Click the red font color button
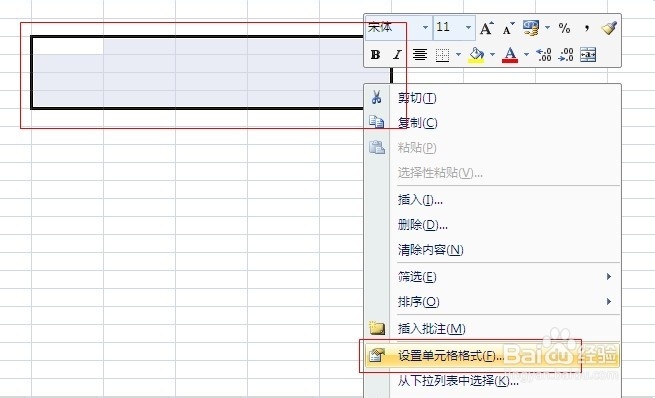Image resolution: width=655 pixels, height=398 pixels. click(x=510, y=55)
